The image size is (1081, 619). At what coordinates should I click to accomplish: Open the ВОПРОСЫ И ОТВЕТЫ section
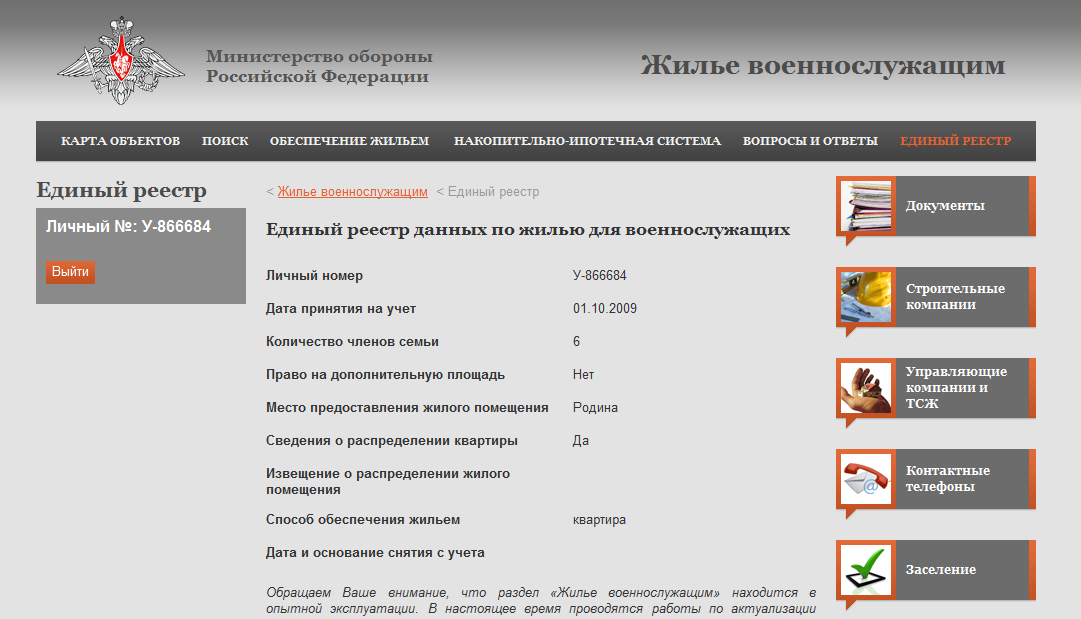(x=810, y=141)
